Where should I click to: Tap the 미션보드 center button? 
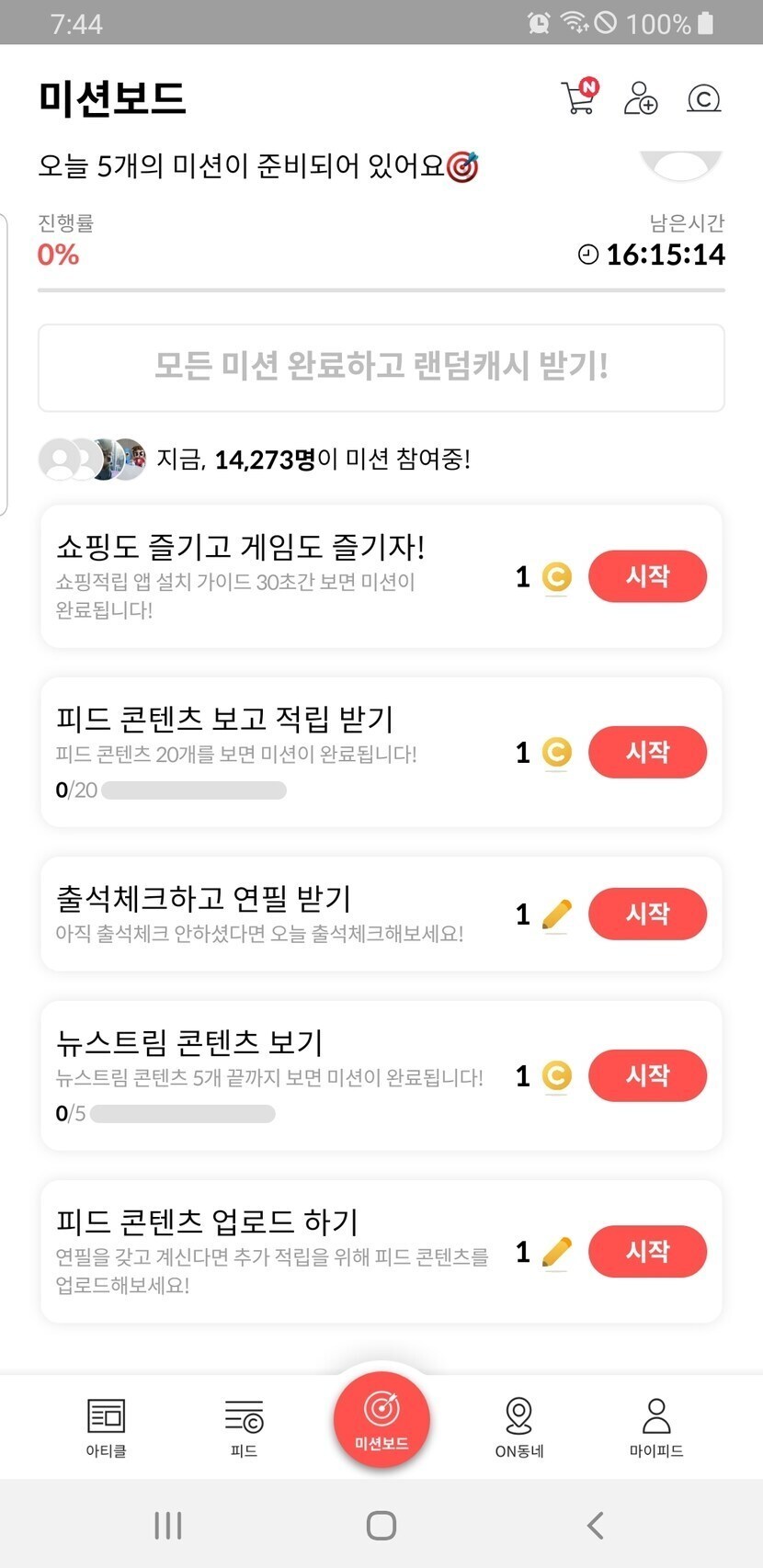381,1418
